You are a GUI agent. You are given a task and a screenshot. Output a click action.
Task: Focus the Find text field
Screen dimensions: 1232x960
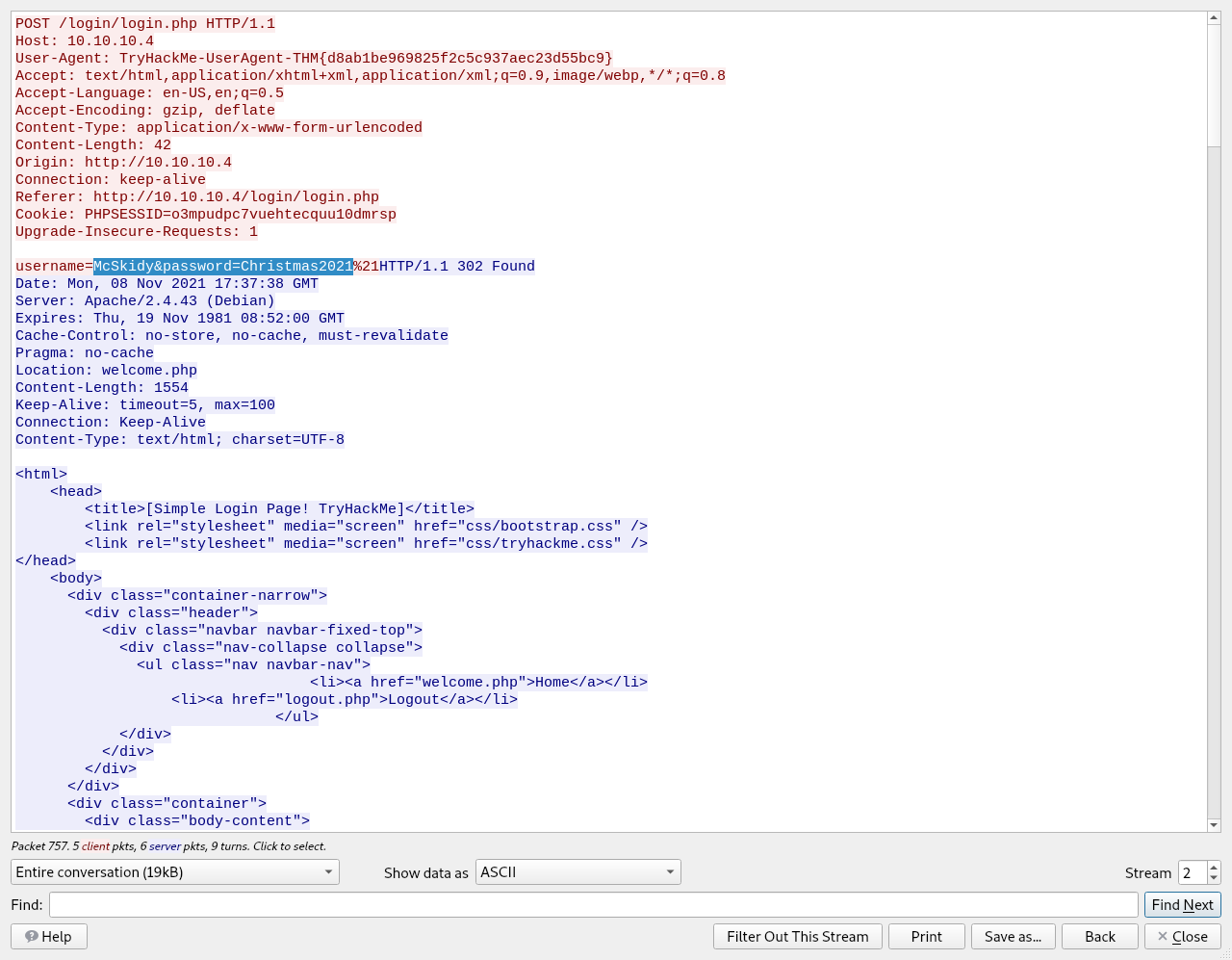tap(593, 905)
